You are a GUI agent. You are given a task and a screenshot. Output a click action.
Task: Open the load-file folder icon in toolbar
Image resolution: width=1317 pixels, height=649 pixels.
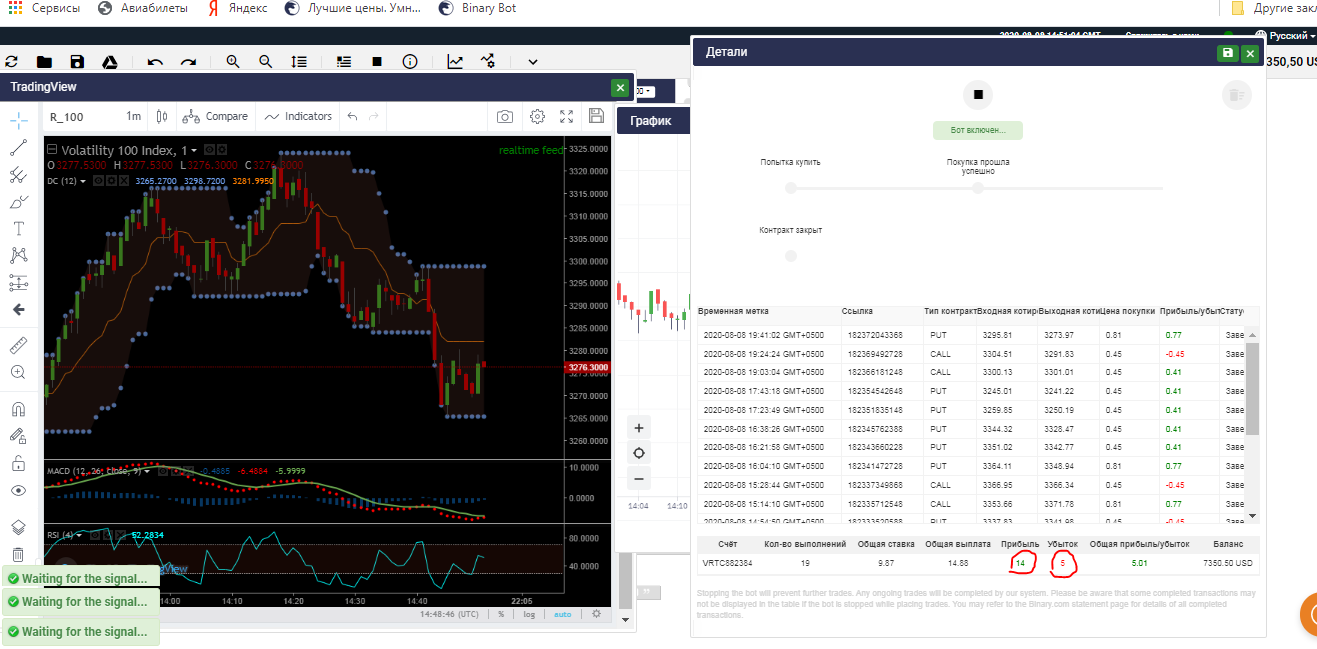tap(44, 61)
